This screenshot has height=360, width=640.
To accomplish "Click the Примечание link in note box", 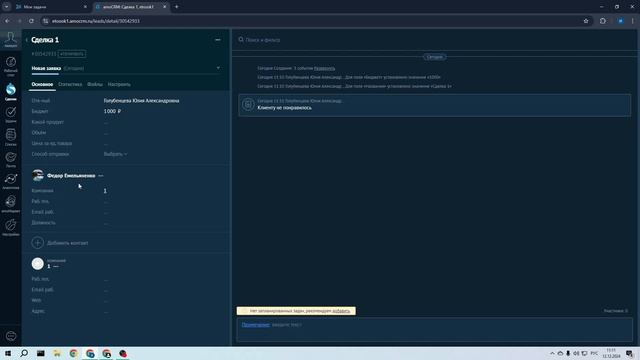I will (256, 325).
